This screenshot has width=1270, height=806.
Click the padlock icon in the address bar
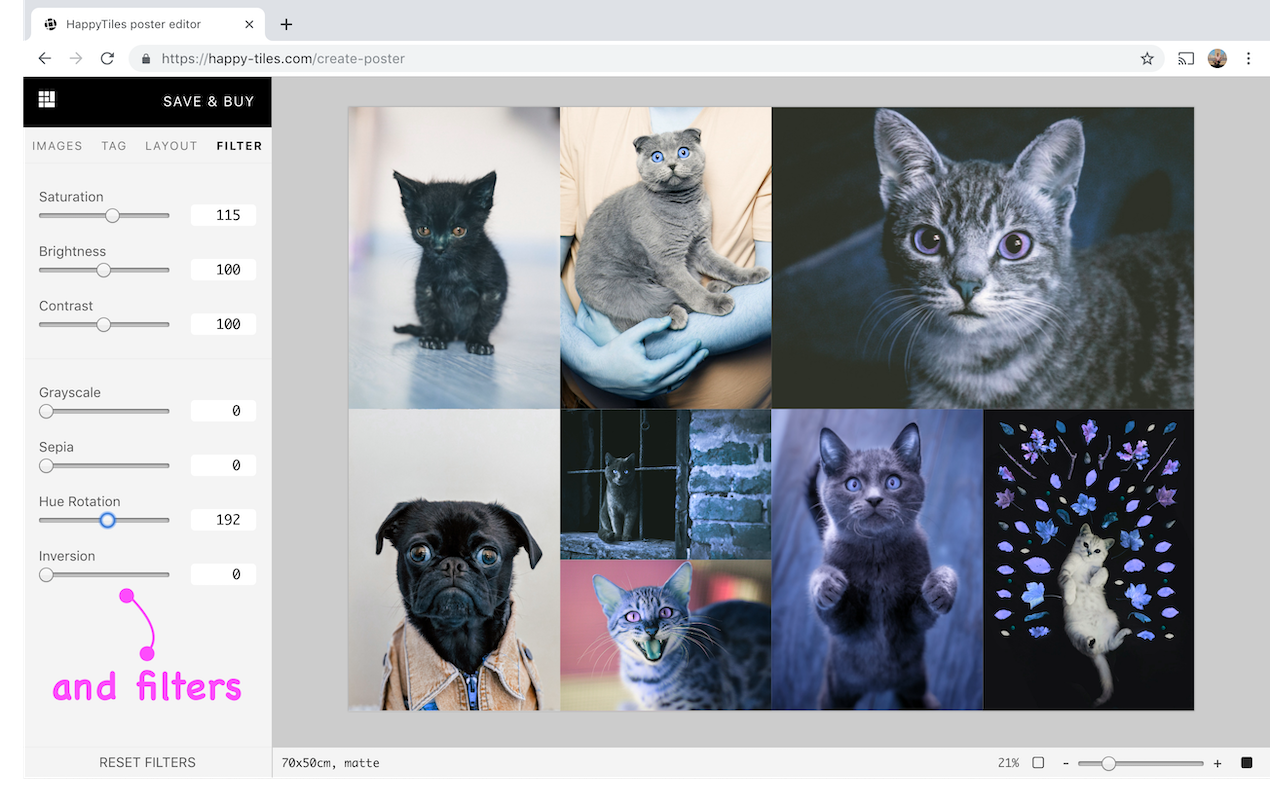pos(146,59)
